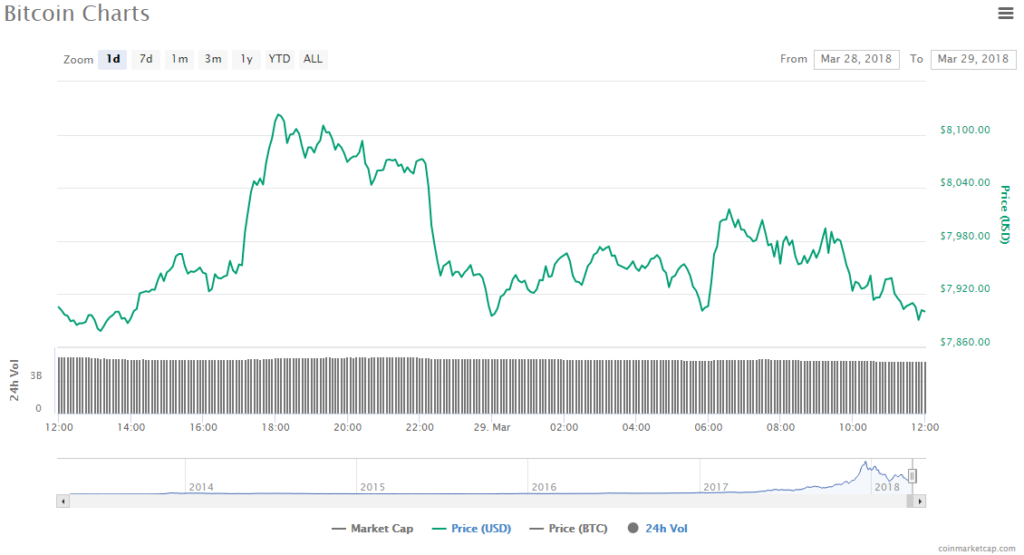Click the 24h Vol axis title

pyautogui.click(x=14, y=381)
